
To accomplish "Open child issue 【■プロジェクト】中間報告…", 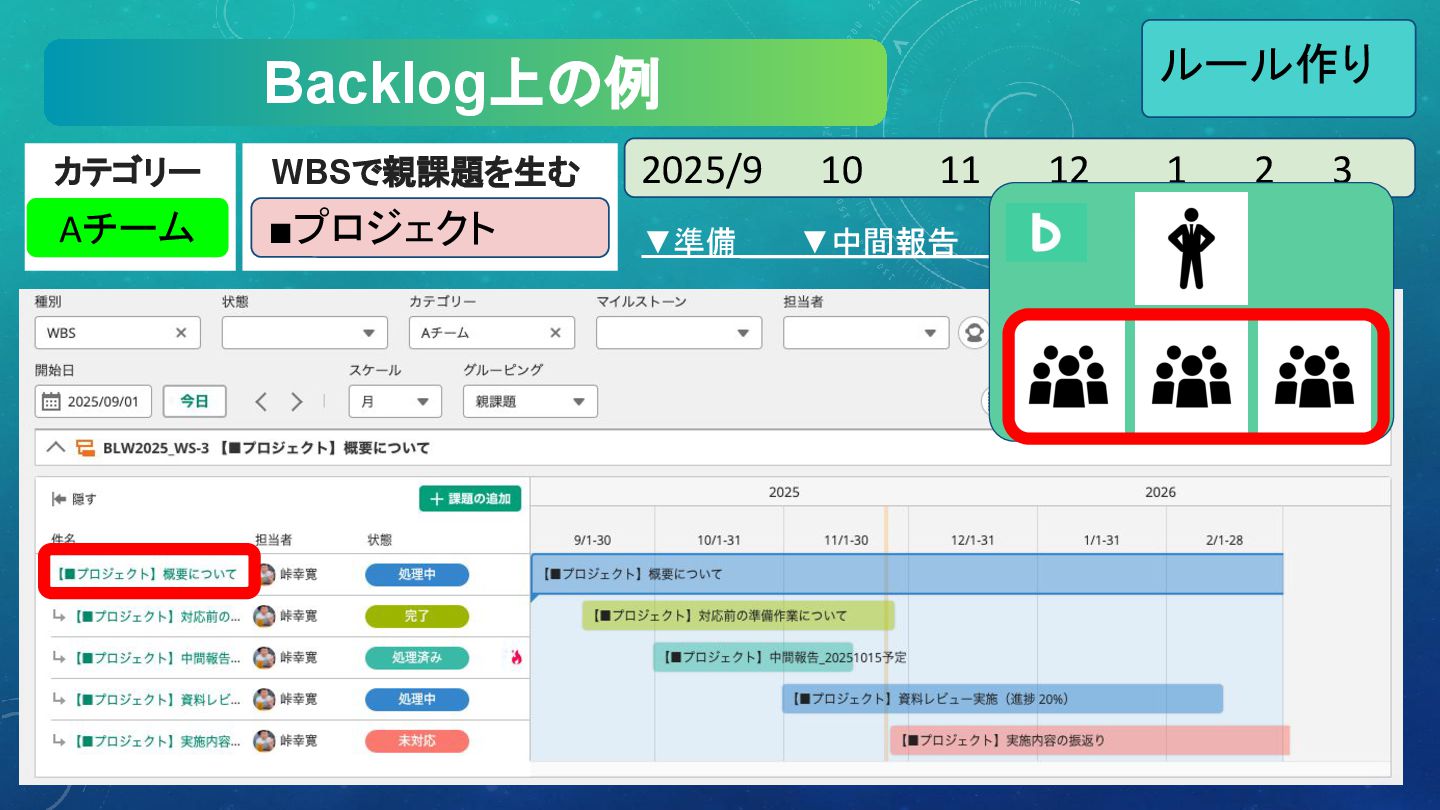I will (158, 658).
